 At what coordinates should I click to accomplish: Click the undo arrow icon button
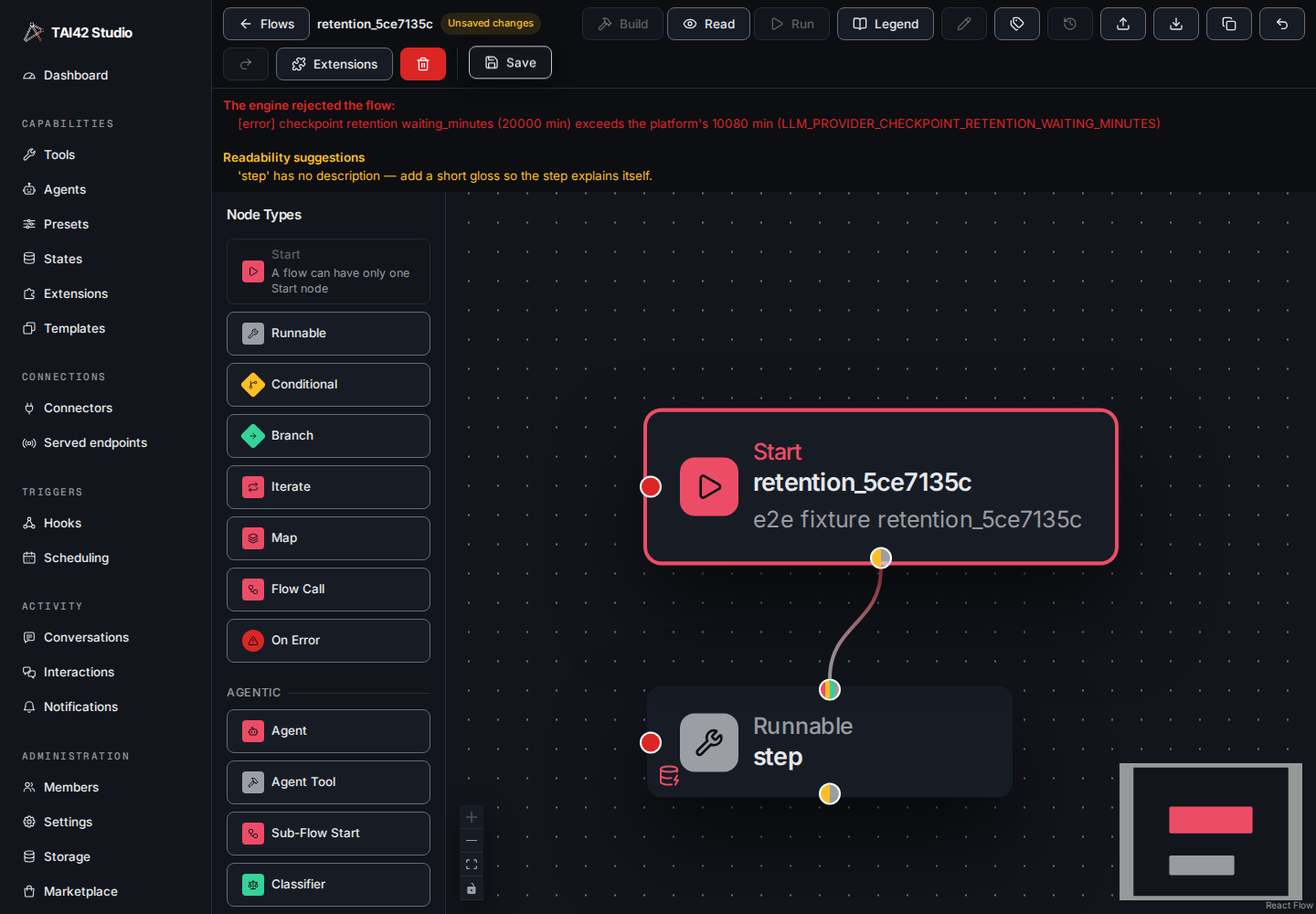1282,24
